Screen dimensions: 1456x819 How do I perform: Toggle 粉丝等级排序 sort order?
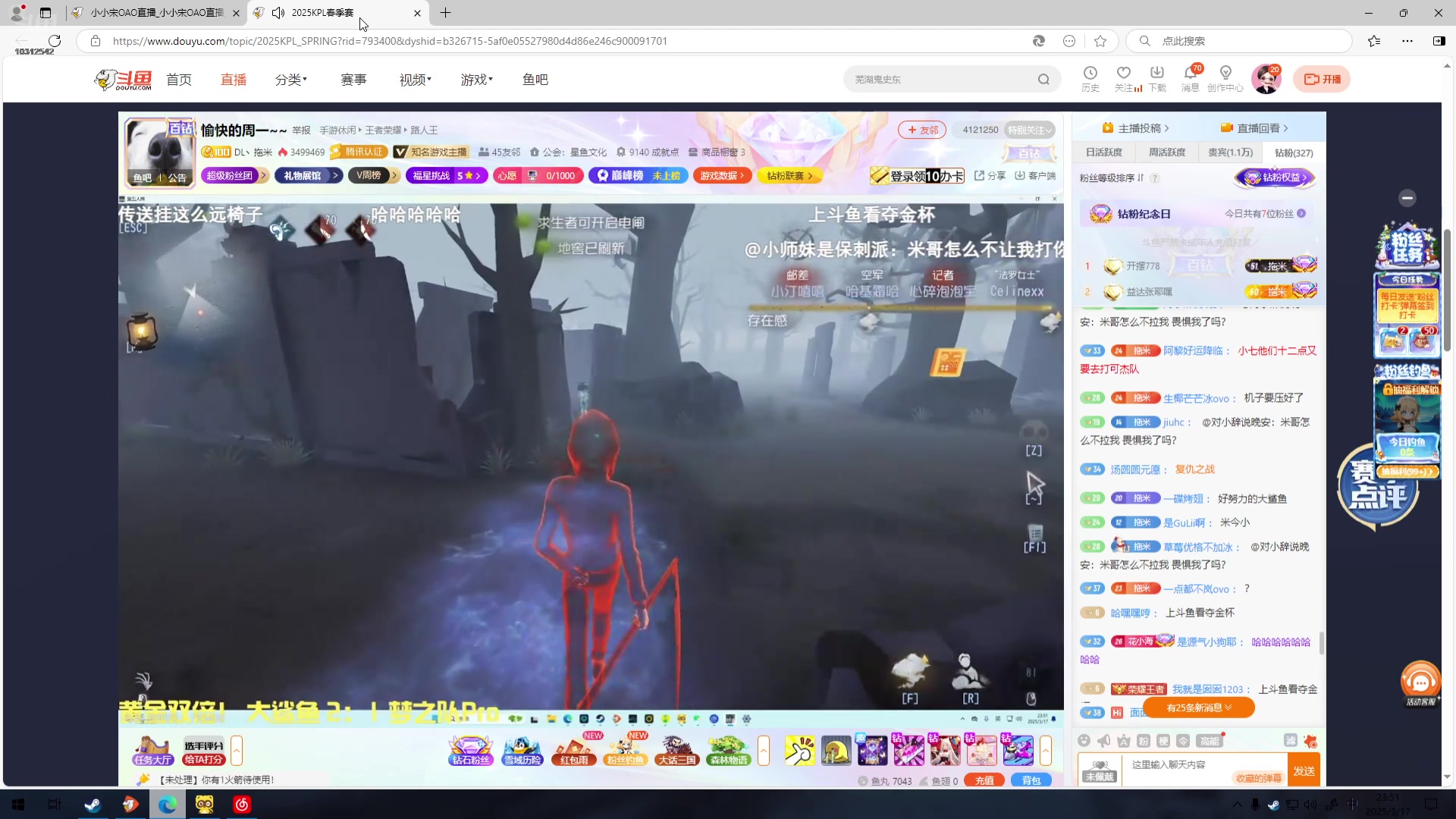click(1111, 178)
